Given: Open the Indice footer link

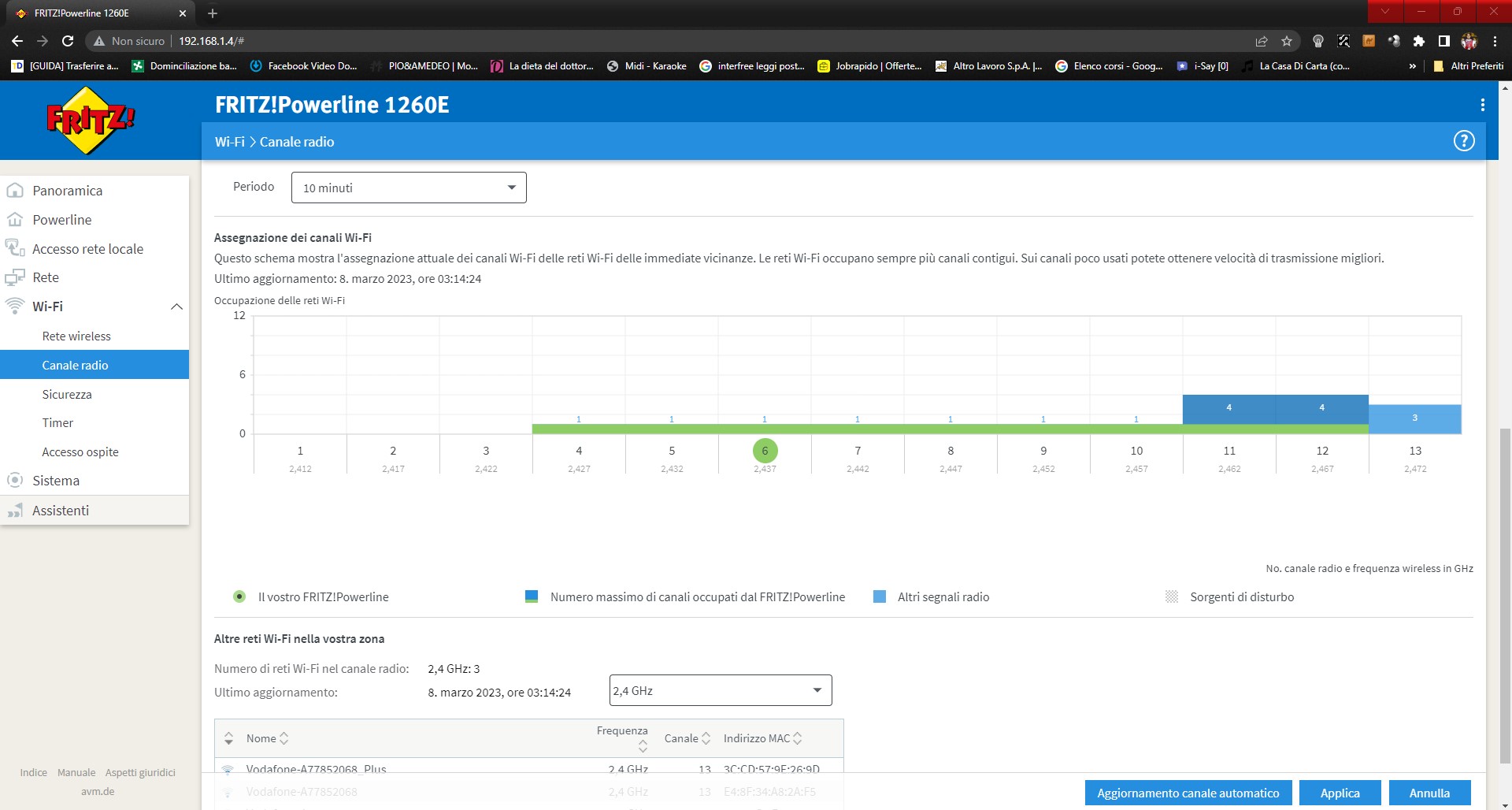Looking at the screenshot, I should 33,772.
